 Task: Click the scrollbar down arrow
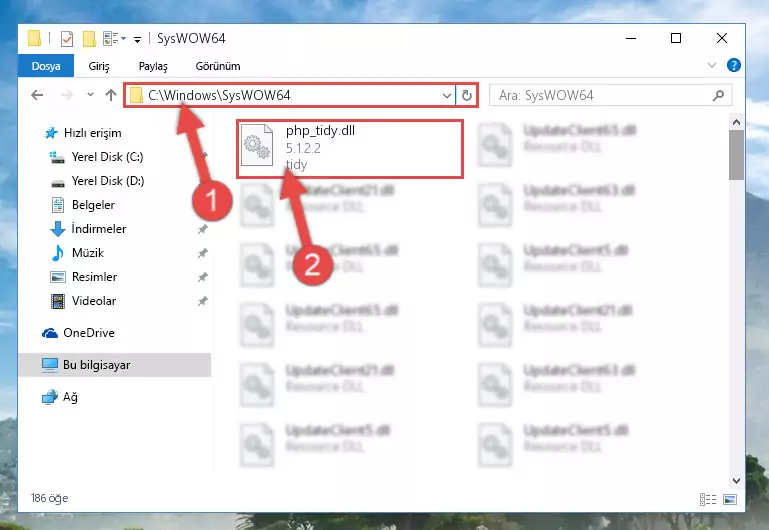(x=736, y=481)
